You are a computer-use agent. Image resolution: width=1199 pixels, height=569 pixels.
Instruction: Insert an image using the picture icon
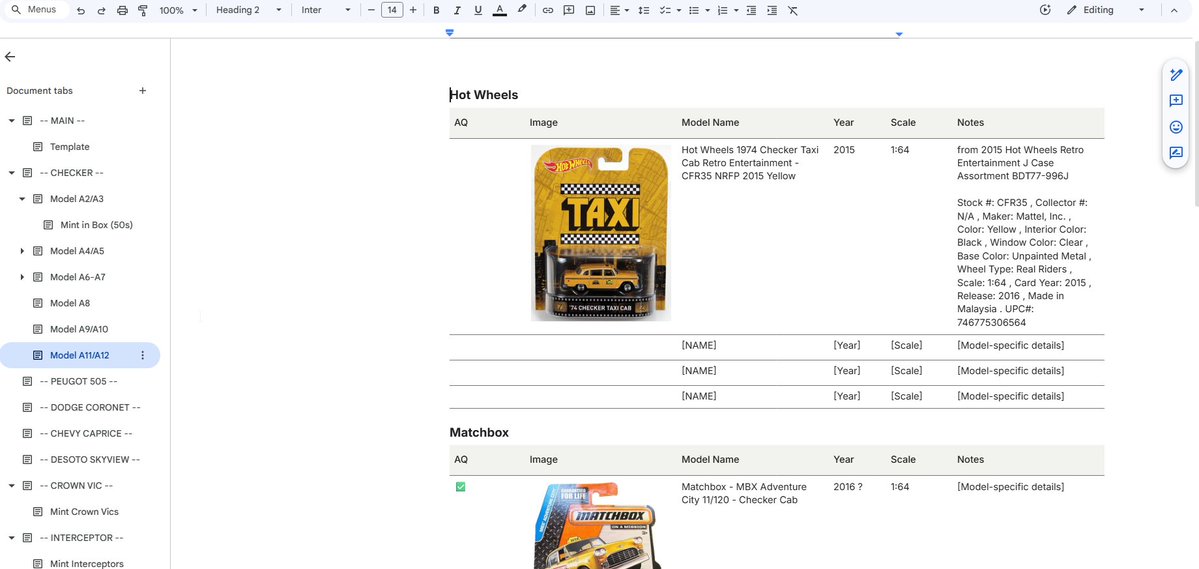pos(590,11)
